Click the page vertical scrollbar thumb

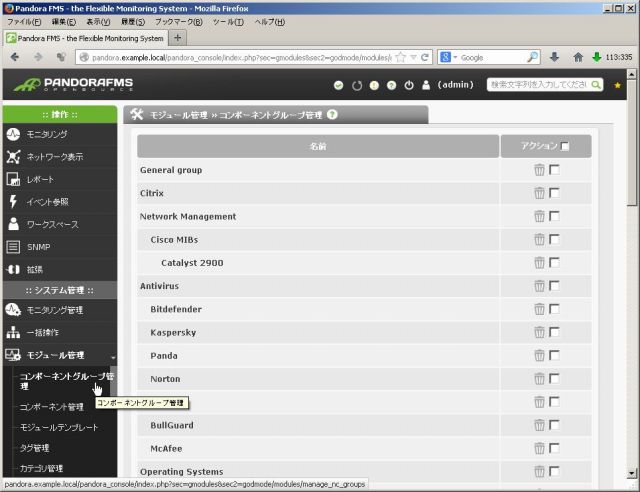click(631, 143)
